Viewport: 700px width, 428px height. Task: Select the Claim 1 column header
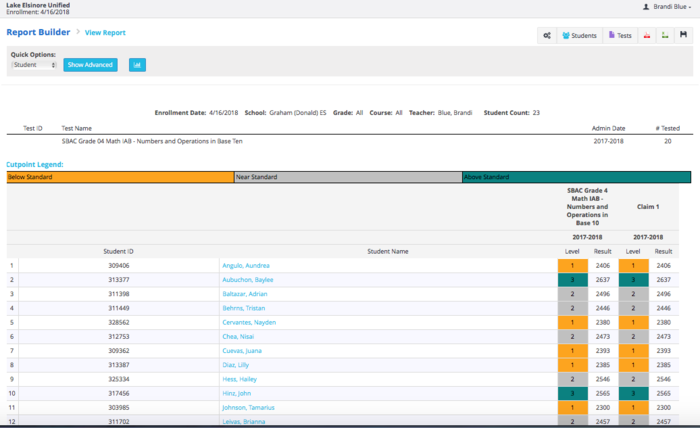tap(647, 208)
